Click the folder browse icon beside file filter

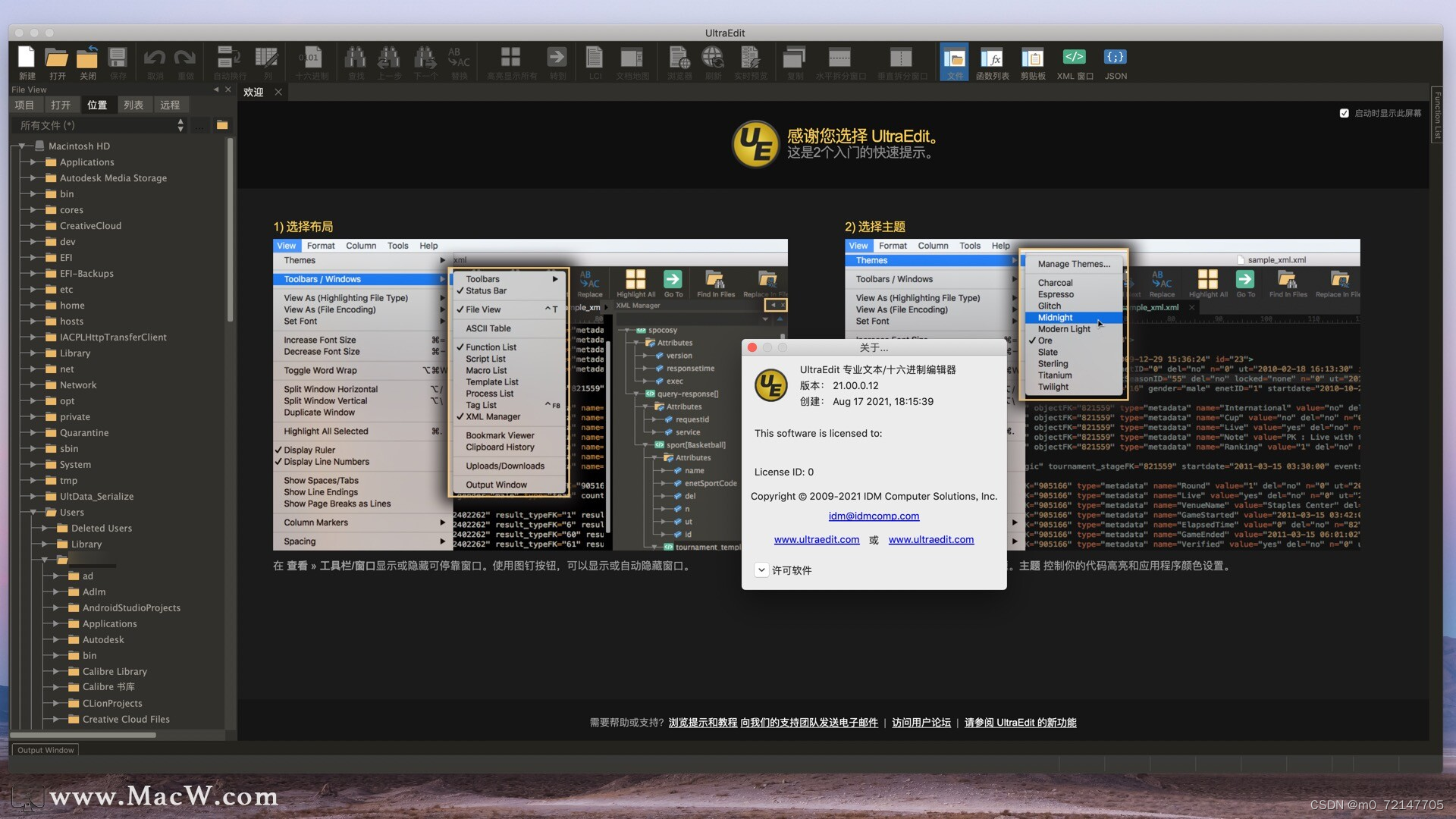222,125
